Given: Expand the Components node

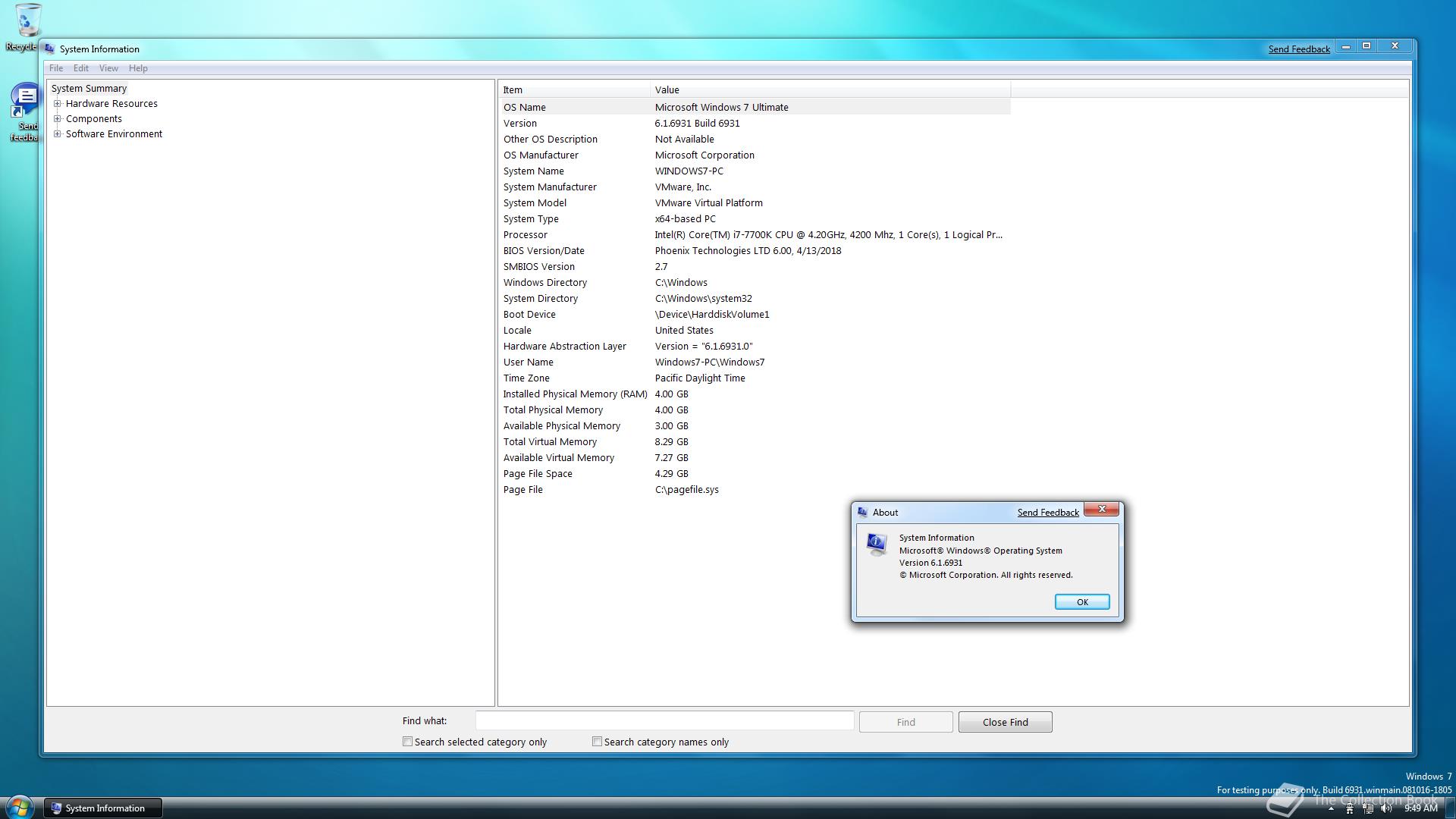Looking at the screenshot, I should pyautogui.click(x=57, y=119).
